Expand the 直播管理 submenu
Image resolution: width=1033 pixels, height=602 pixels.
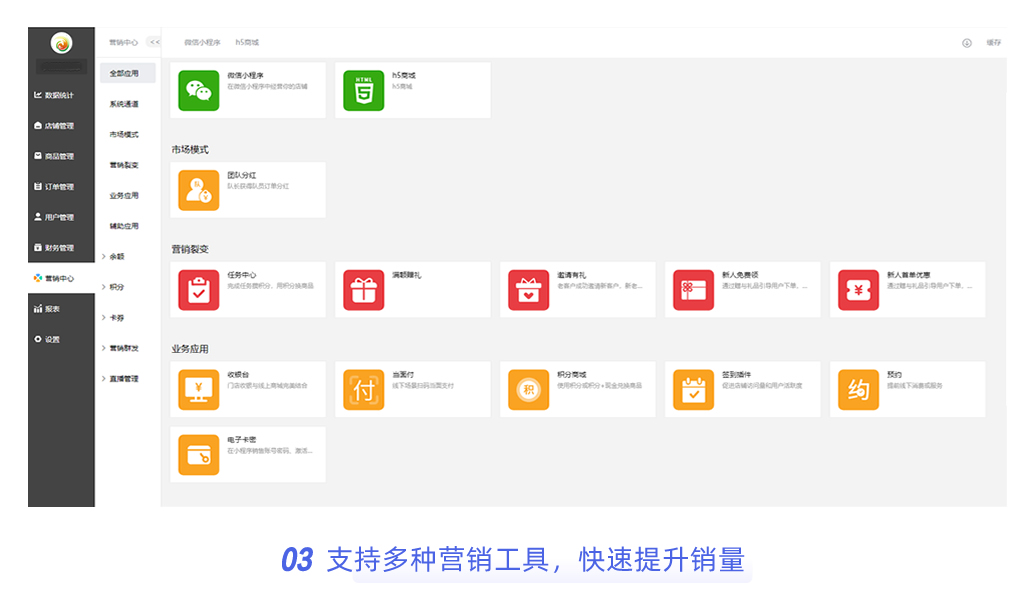122,379
